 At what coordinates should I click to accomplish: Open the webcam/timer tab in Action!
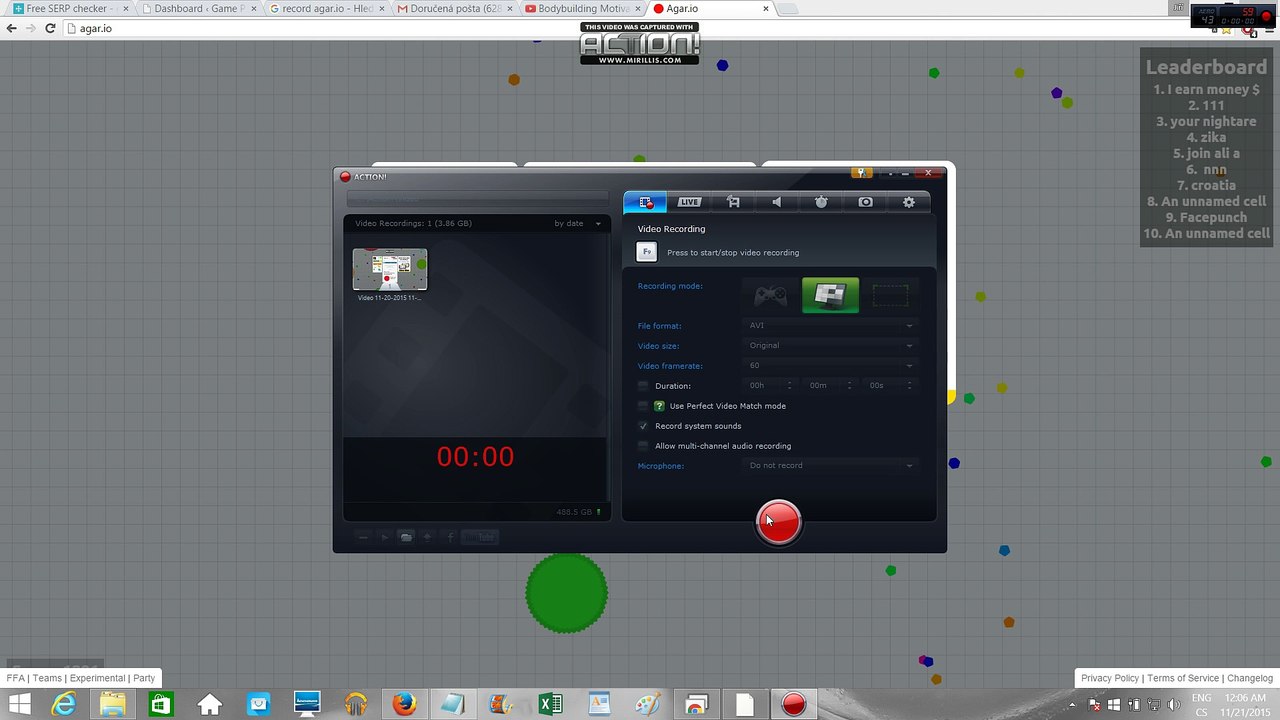pos(821,202)
